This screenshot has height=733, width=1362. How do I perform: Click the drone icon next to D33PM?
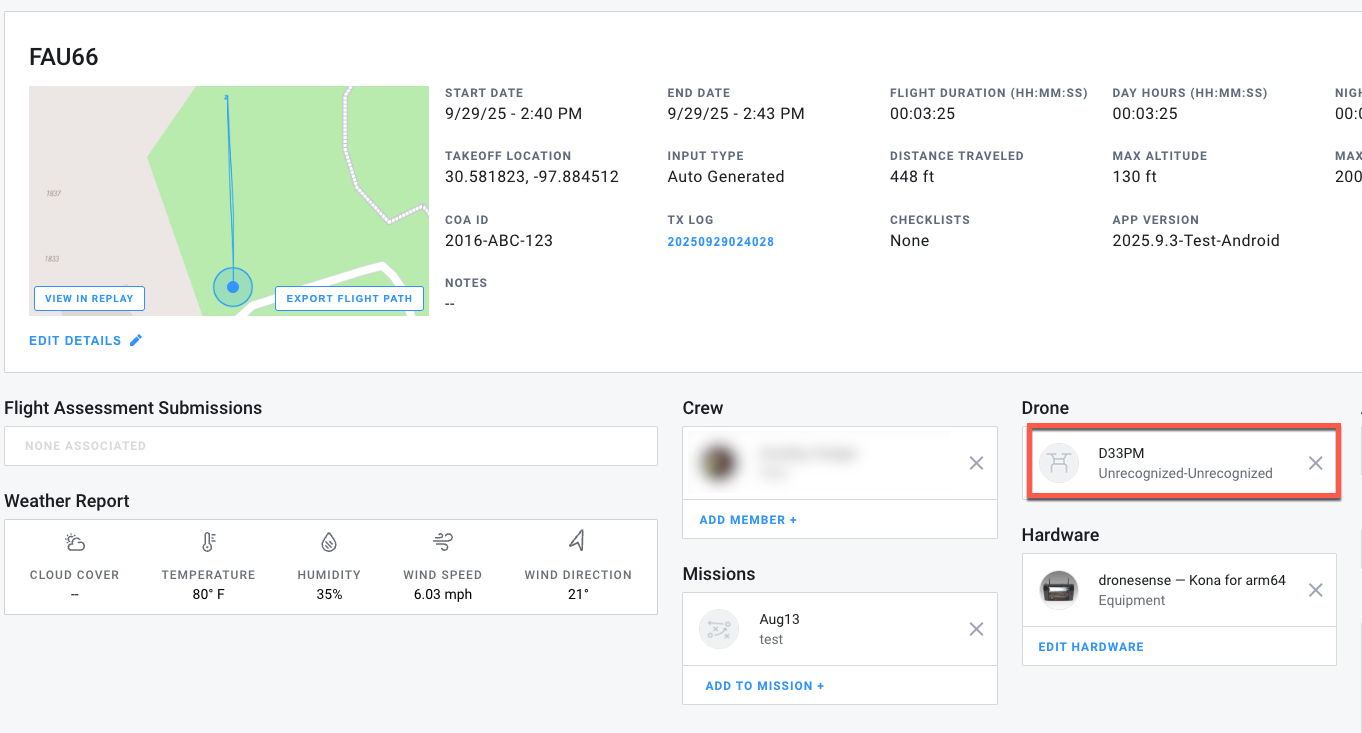pos(1059,463)
